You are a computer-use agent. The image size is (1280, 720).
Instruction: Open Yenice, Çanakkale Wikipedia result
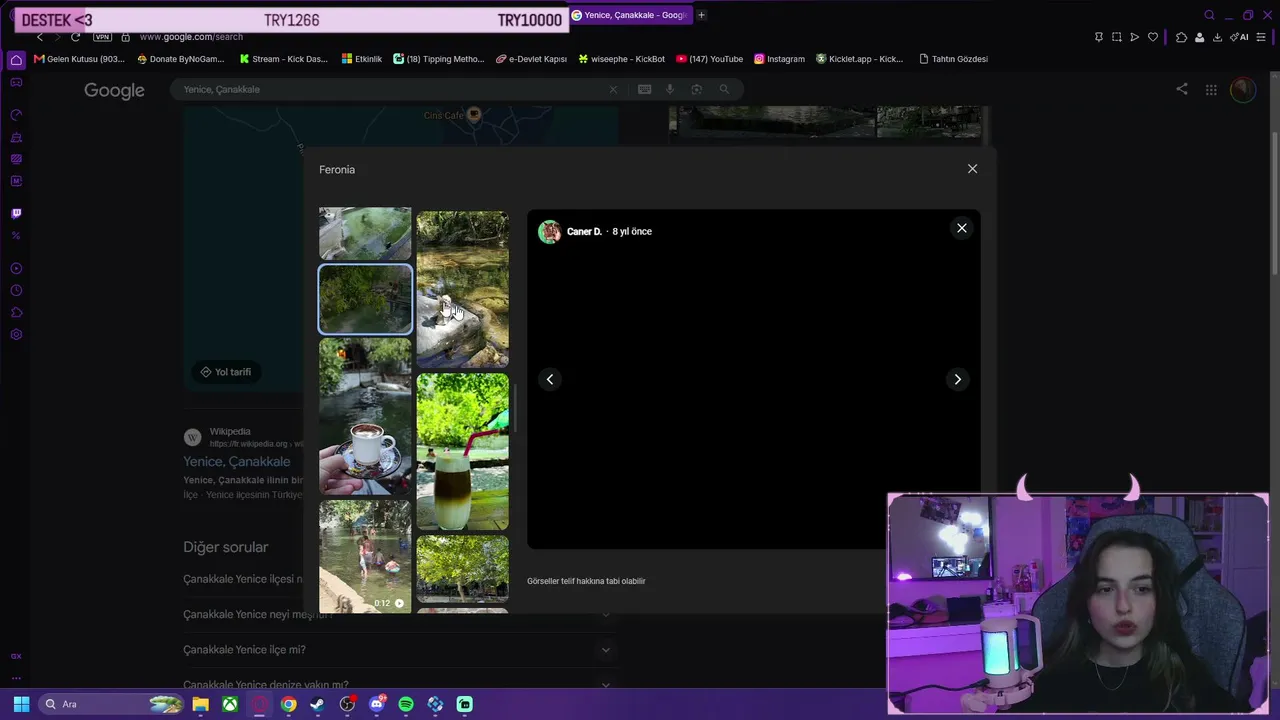tap(237, 461)
